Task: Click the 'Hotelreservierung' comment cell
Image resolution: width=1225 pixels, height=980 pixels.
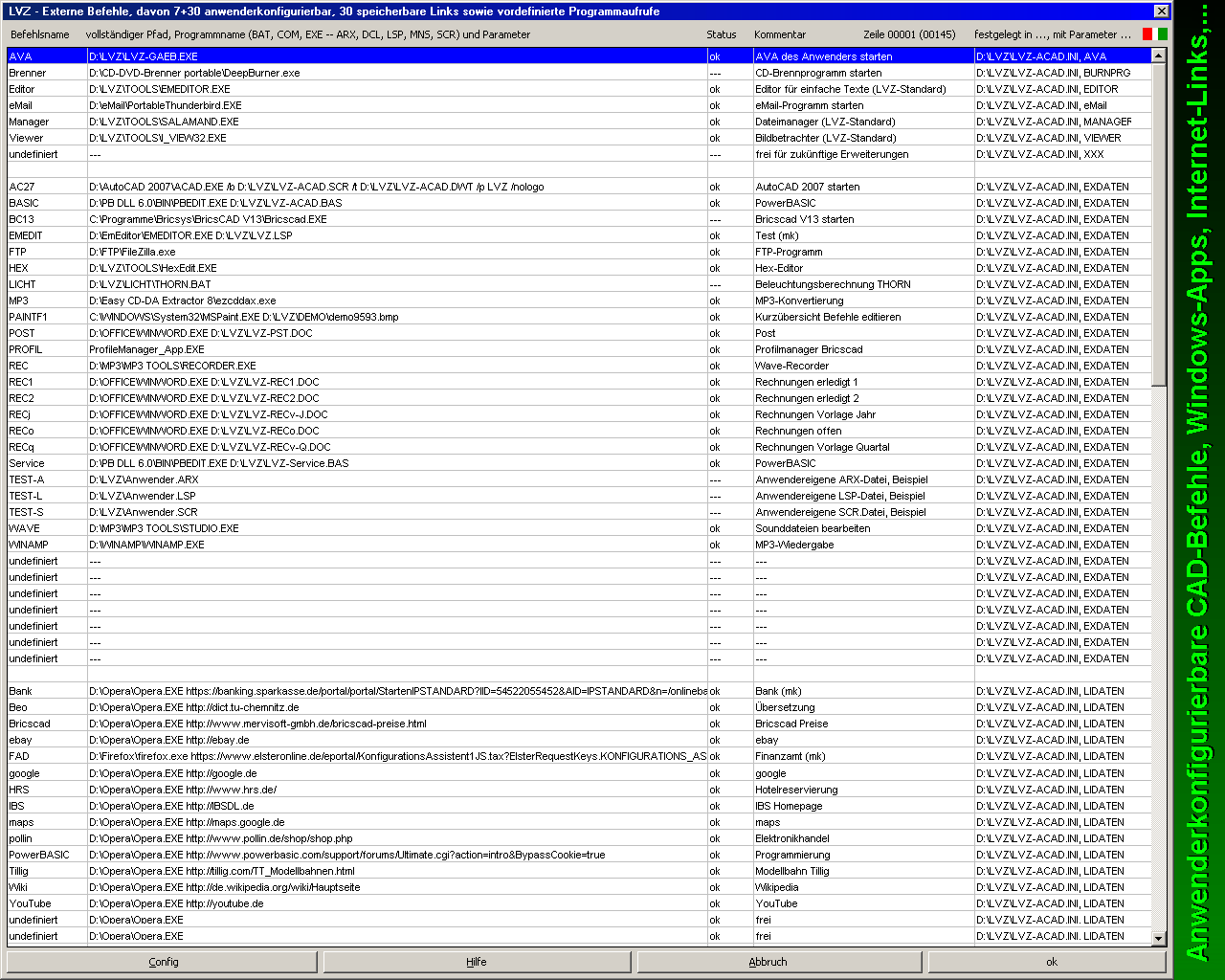Action: [863, 790]
